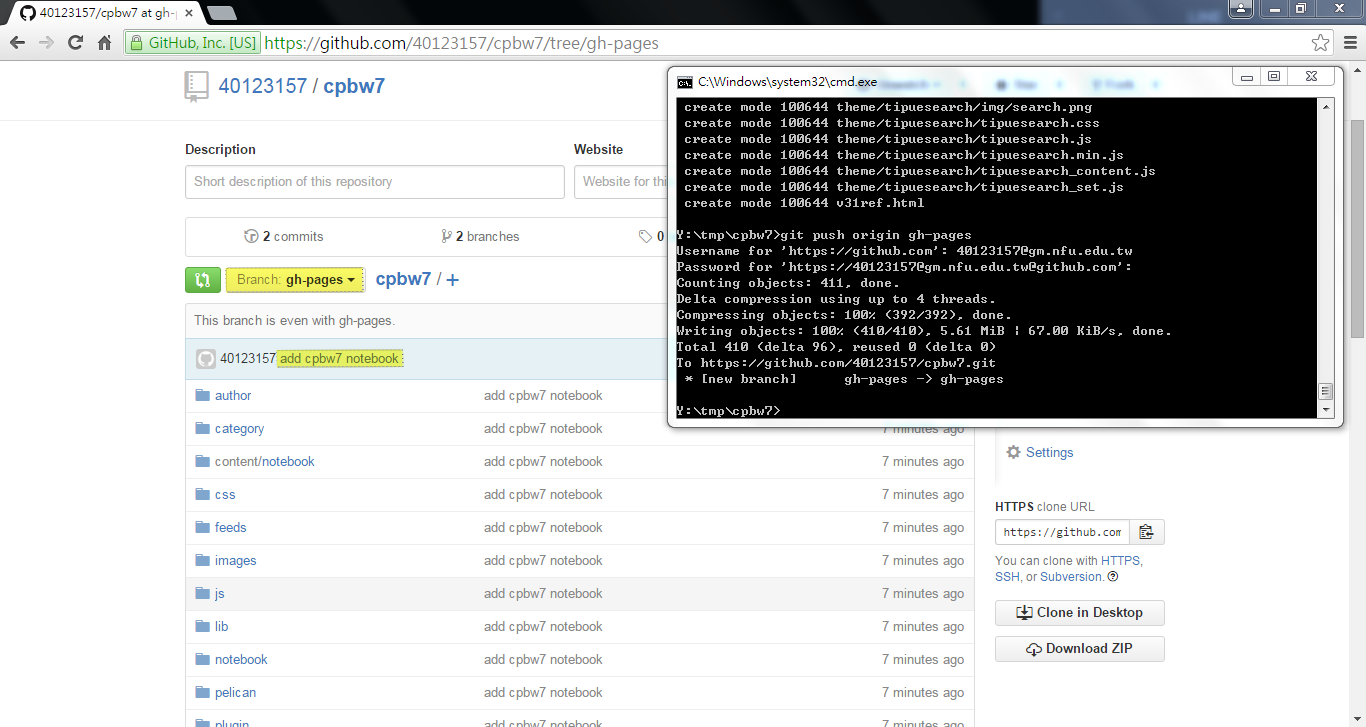
Task: Open the Branch: gh-pages dropdown
Action: [295, 280]
